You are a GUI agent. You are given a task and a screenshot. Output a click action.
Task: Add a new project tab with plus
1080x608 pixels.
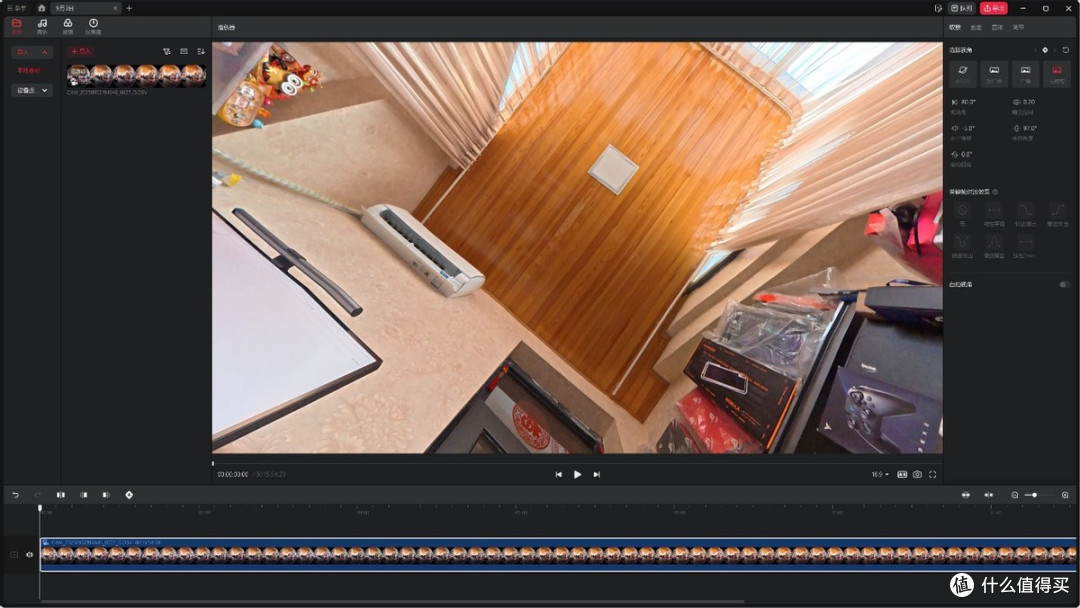[x=129, y=8]
